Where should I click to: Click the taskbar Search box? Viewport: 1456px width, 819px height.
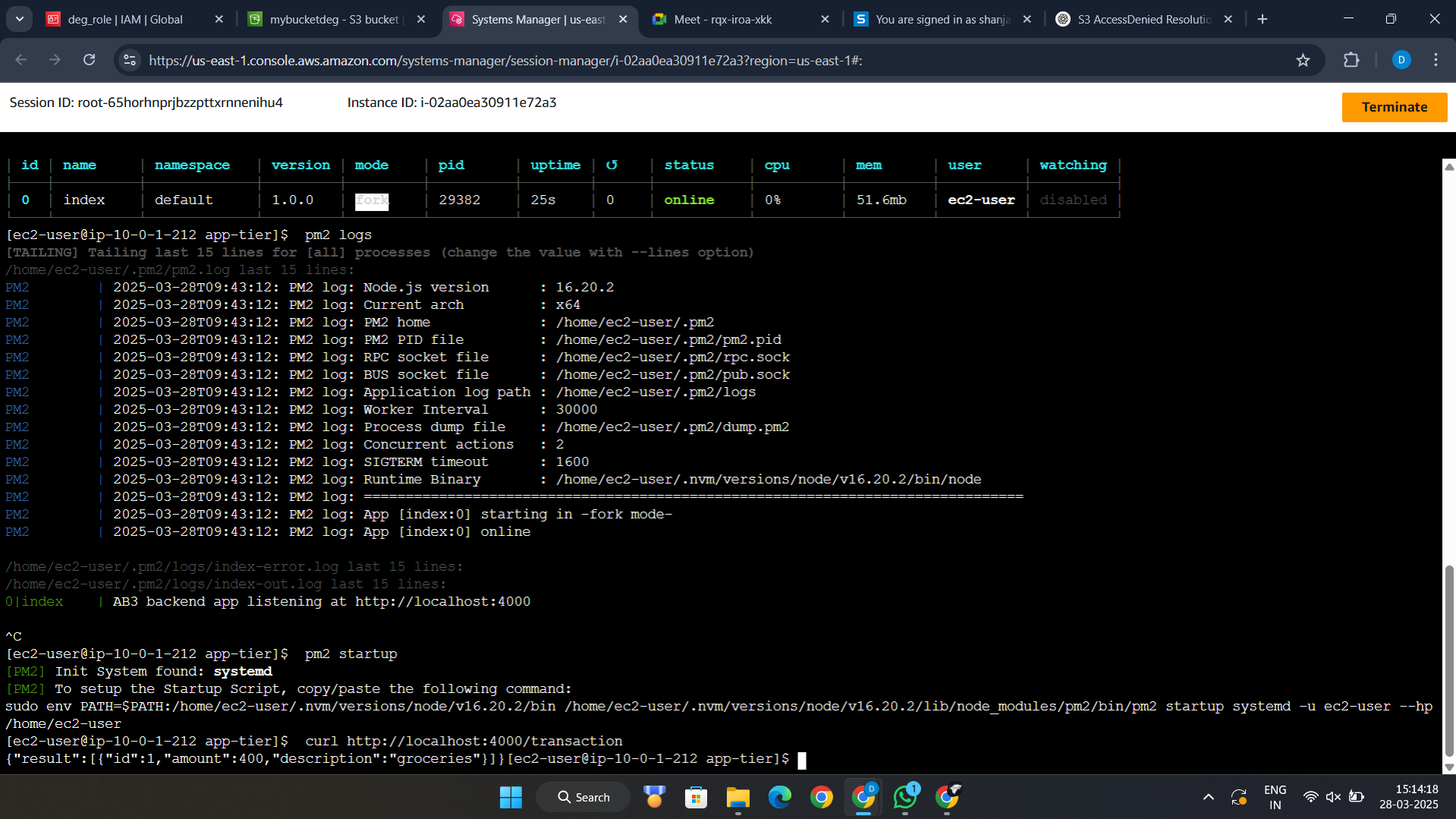coord(583,798)
